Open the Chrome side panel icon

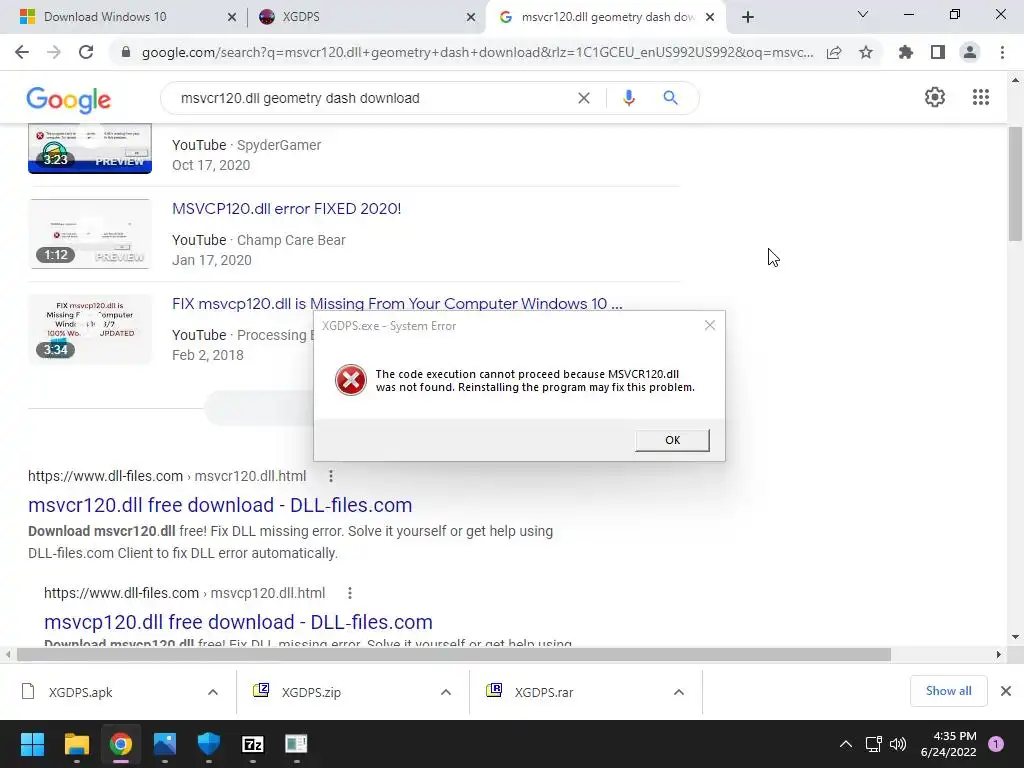938,52
